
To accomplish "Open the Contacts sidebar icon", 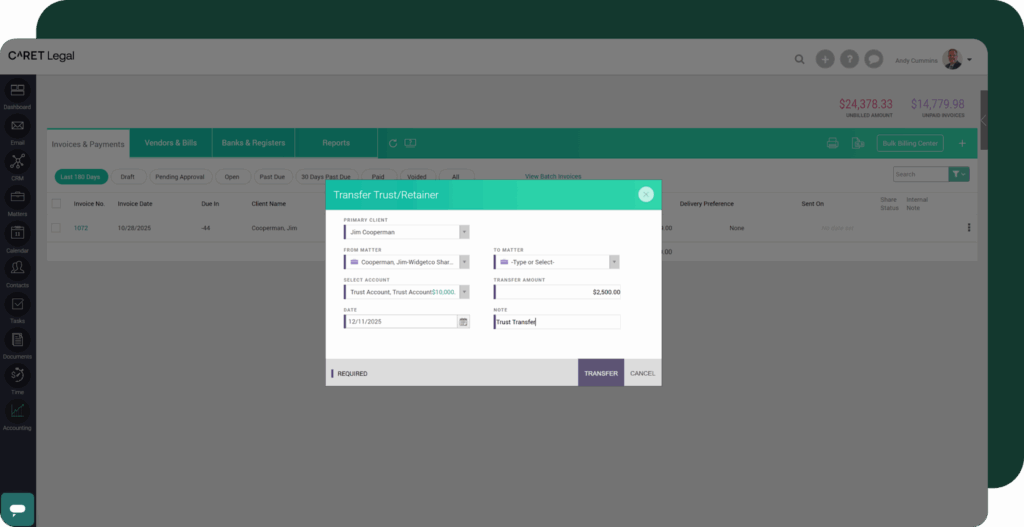I will point(17,268).
